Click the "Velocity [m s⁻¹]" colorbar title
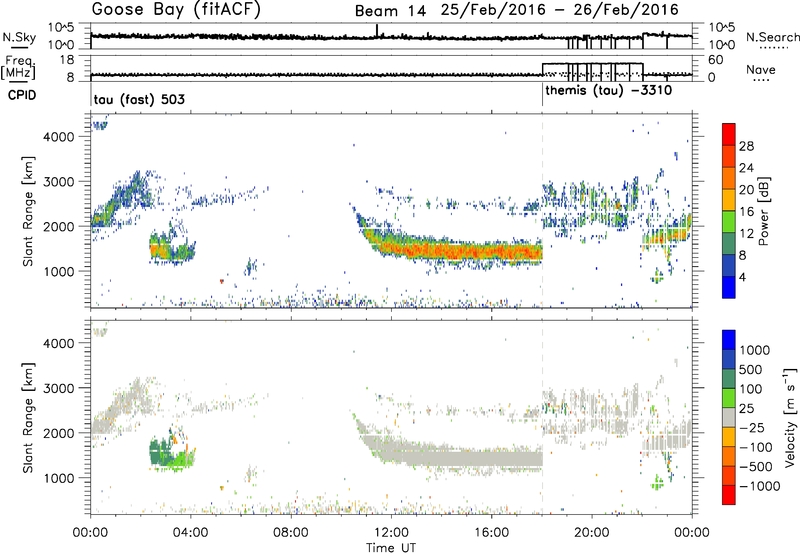Screen dimensions: 800x554 [790, 417]
